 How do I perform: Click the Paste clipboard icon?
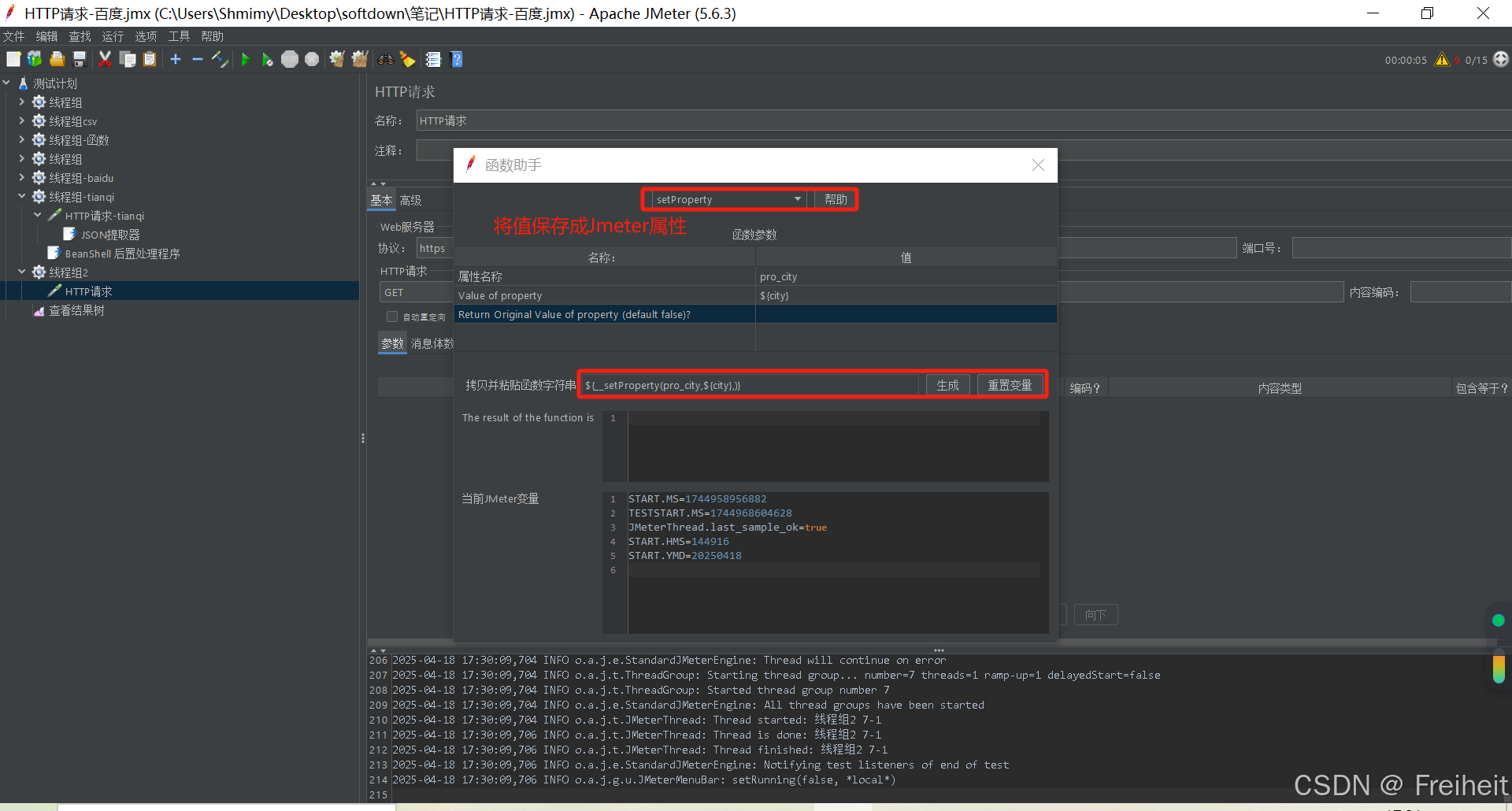coord(150,59)
